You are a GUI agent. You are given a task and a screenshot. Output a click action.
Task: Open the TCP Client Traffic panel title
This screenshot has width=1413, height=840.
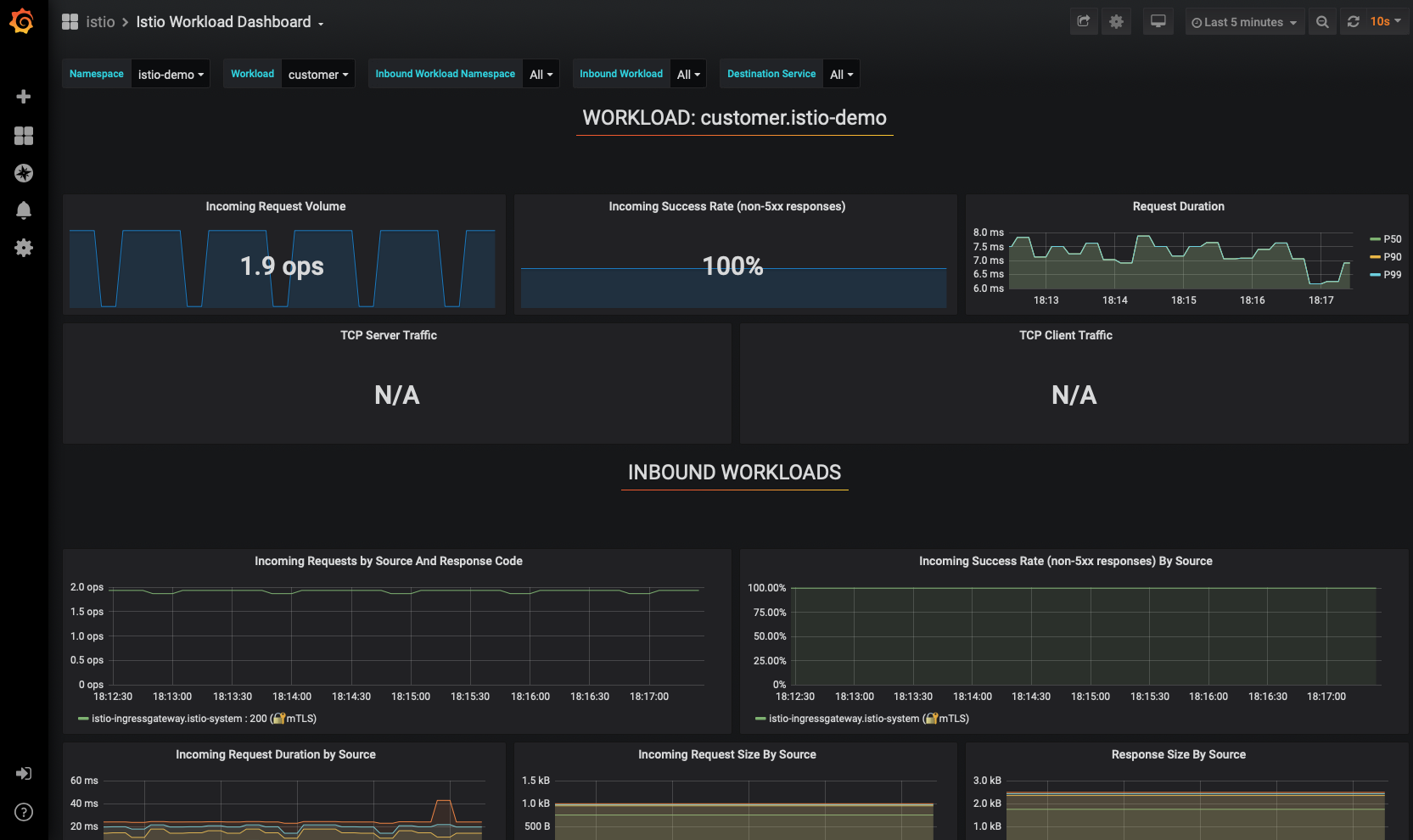coord(1066,335)
